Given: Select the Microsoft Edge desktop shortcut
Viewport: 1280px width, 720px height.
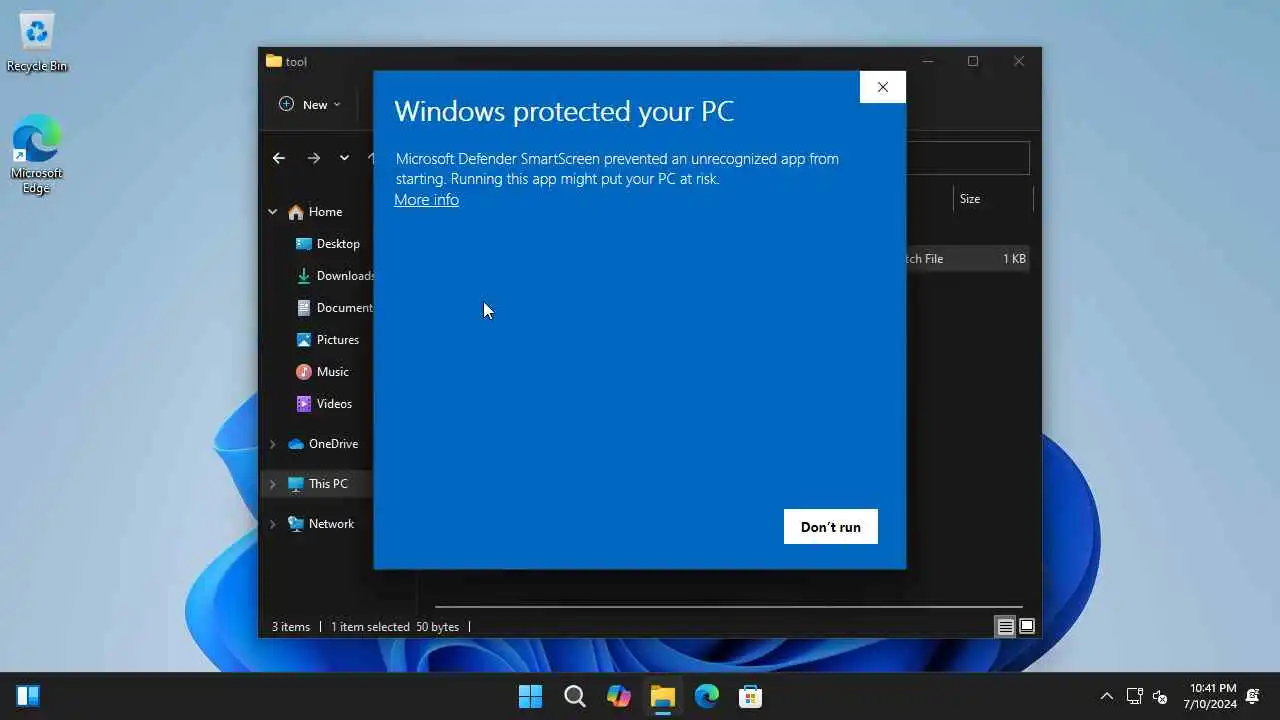Looking at the screenshot, I should (x=37, y=155).
